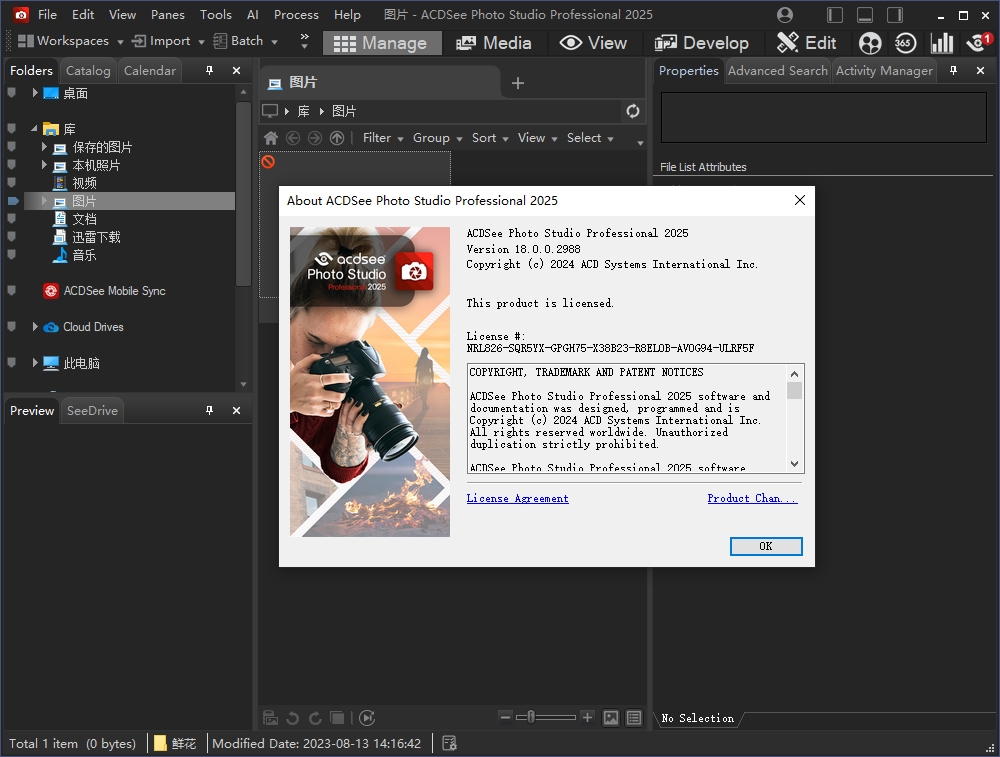The width and height of the screenshot is (1000, 757).
Task: Refresh the file list with the reload icon
Action: click(632, 111)
